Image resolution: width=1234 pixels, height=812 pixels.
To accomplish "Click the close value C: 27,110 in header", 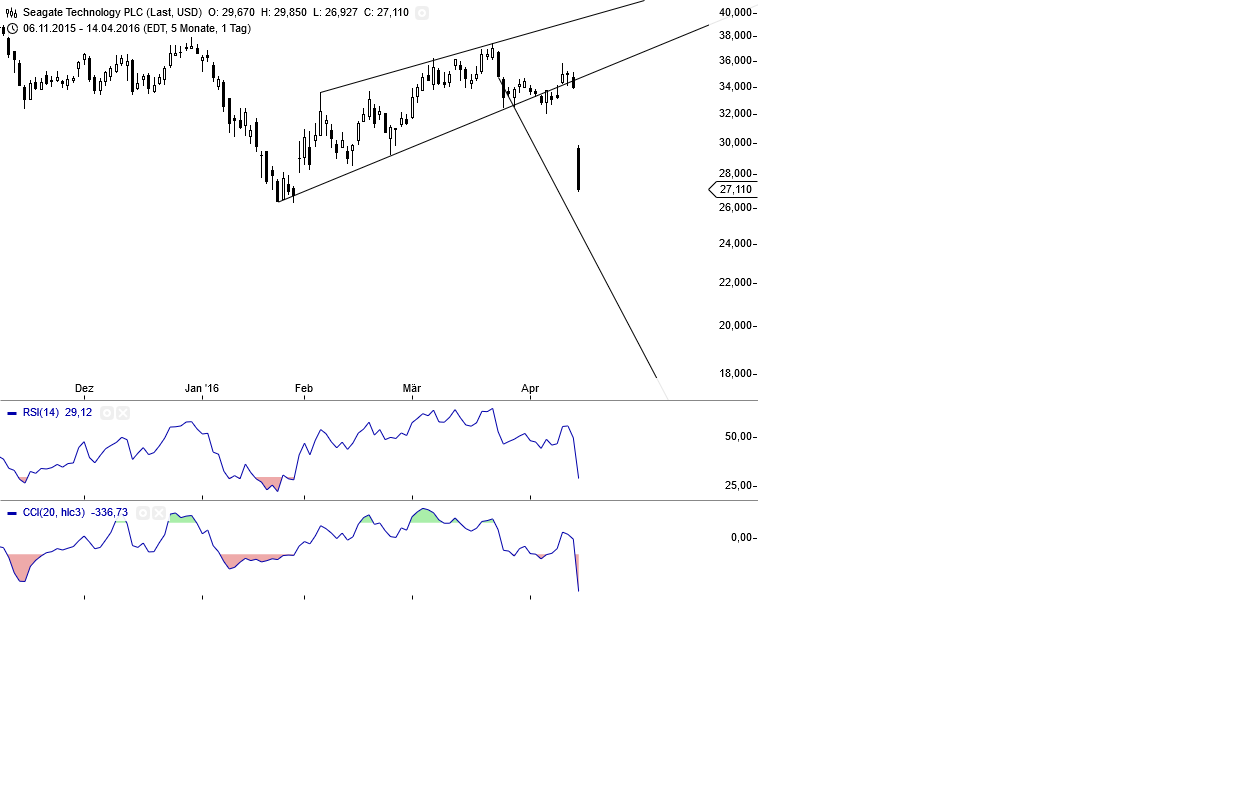I will [386, 12].
